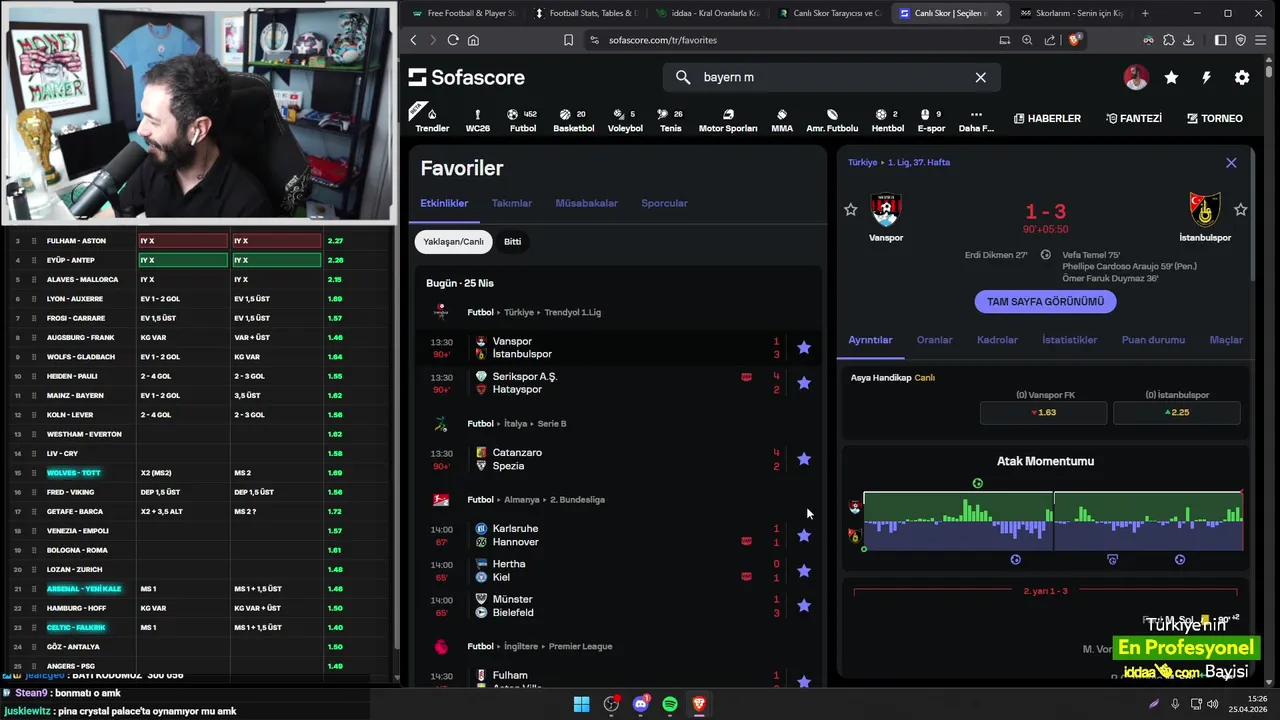Open browser extensions puzzle icon
Viewport: 1280px width, 720px height.
tap(1168, 40)
